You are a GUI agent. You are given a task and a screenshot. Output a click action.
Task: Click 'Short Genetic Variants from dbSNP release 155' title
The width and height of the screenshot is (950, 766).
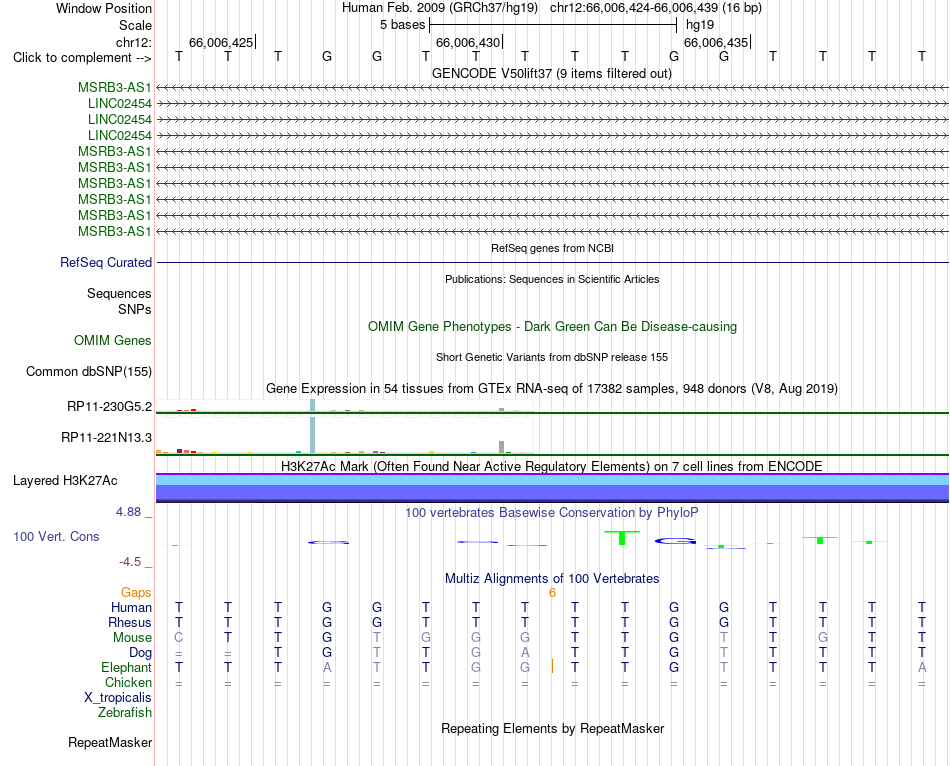point(552,358)
